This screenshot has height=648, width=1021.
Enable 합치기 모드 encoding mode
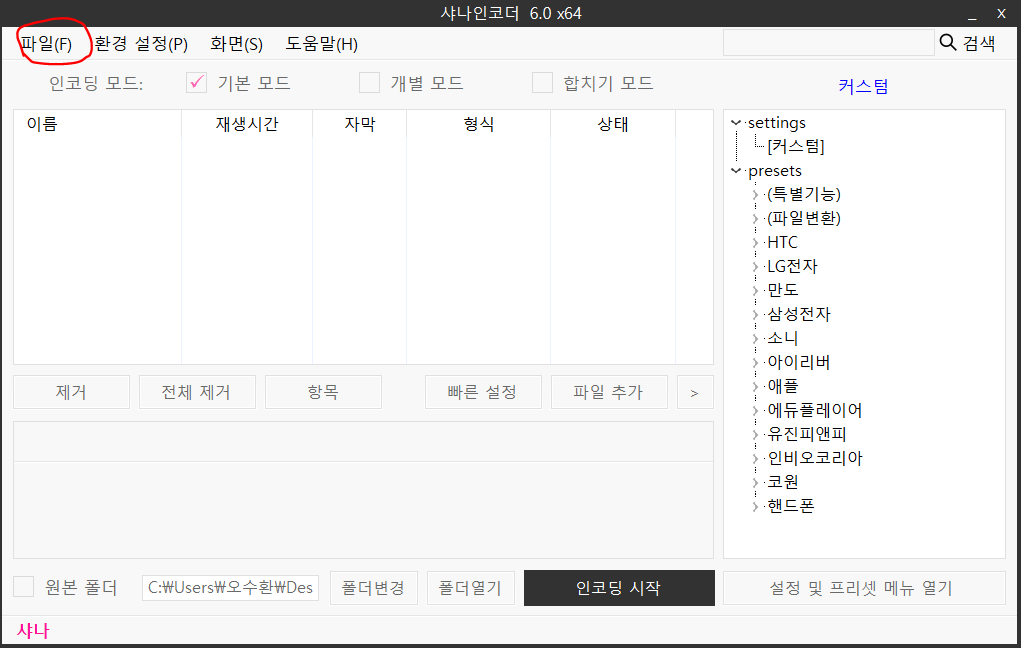(543, 83)
